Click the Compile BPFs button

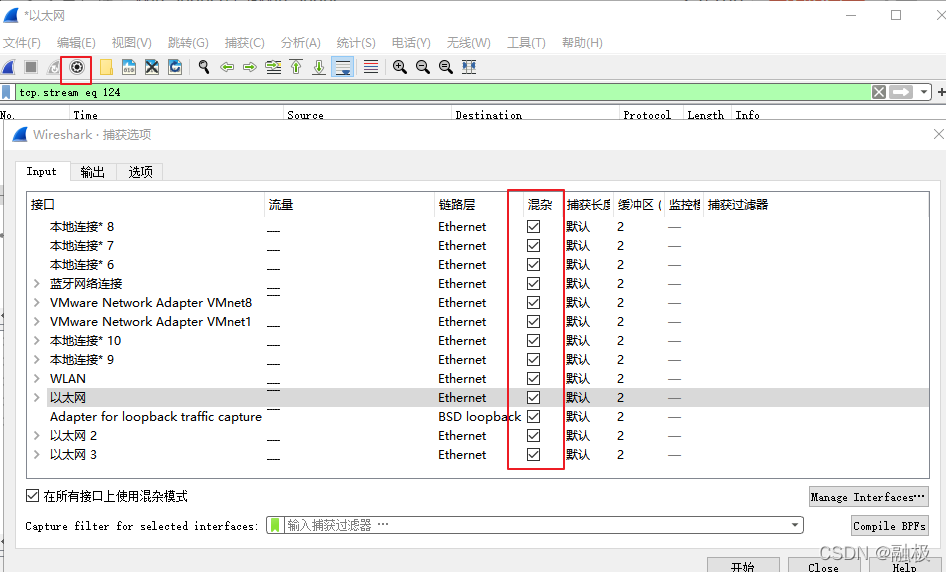click(889, 526)
